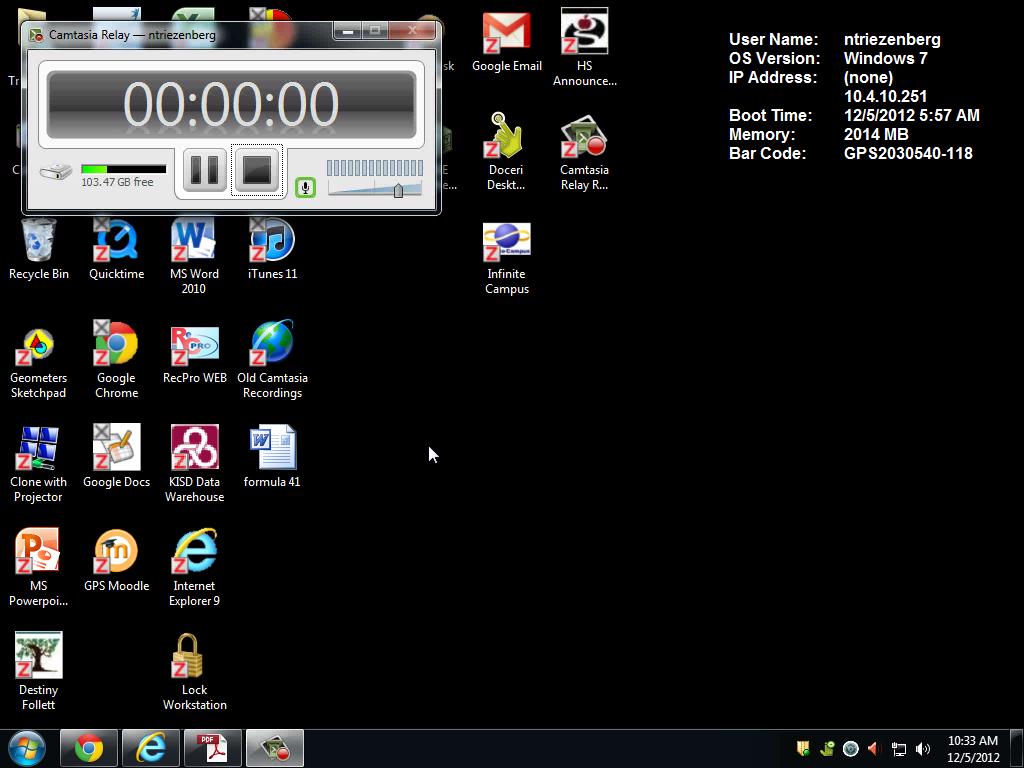
Task: Select the Old Camtasia Recordings shortcut
Action: (x=272, y=361)
